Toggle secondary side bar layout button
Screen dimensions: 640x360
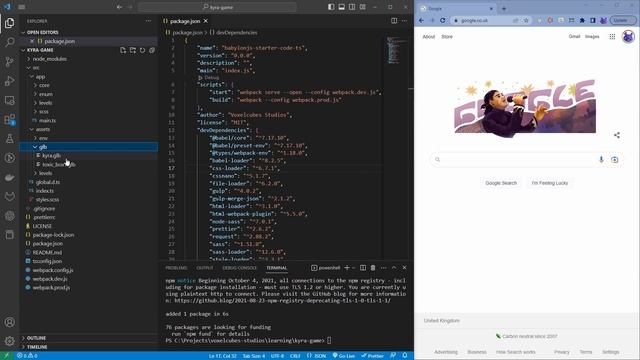coord(352,7)
